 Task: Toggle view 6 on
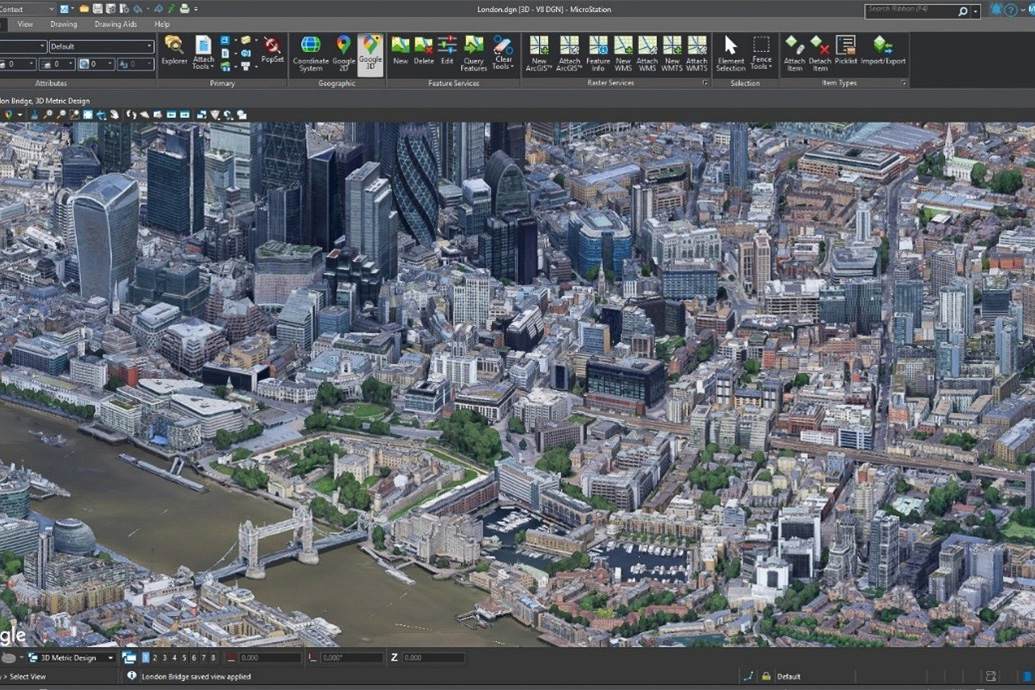193,658
